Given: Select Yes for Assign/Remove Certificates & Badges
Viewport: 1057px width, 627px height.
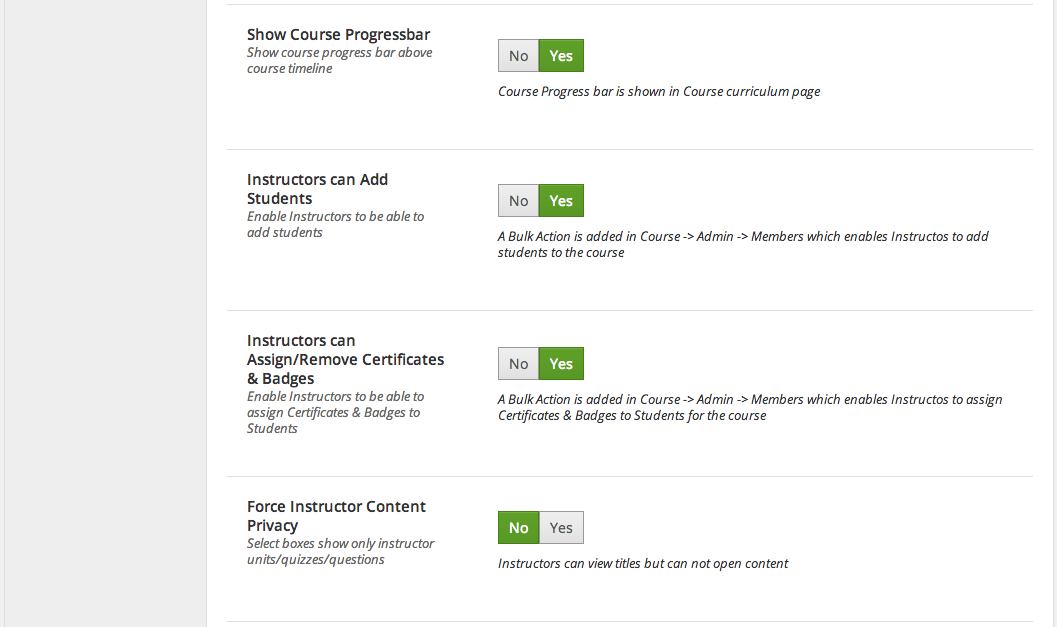Looking at the screenshot, I should coord(561,363).
